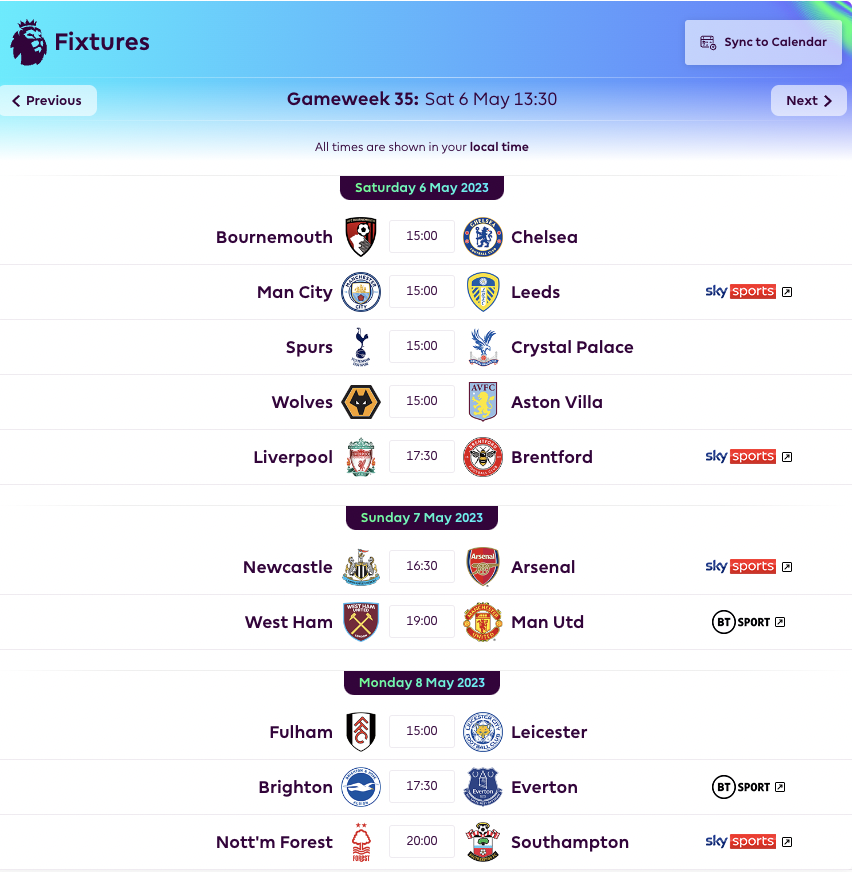Click the external-link arrow beside Liverpool's Sky Sports logo
This screenshot has width=852, height=872.
tap(790, 457)
